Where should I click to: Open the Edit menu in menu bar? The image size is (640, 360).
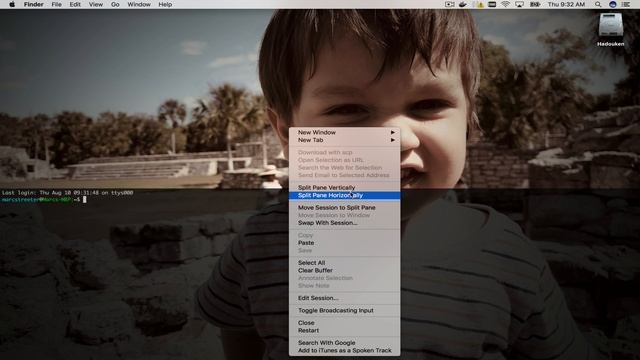pos(75,4)
